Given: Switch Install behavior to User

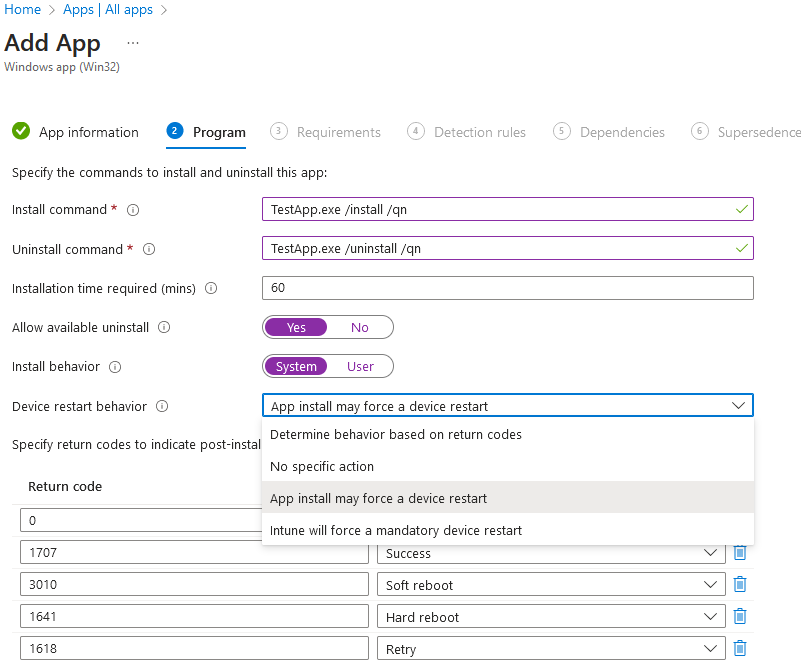Looking at the screenshot, I should point(360,366).
